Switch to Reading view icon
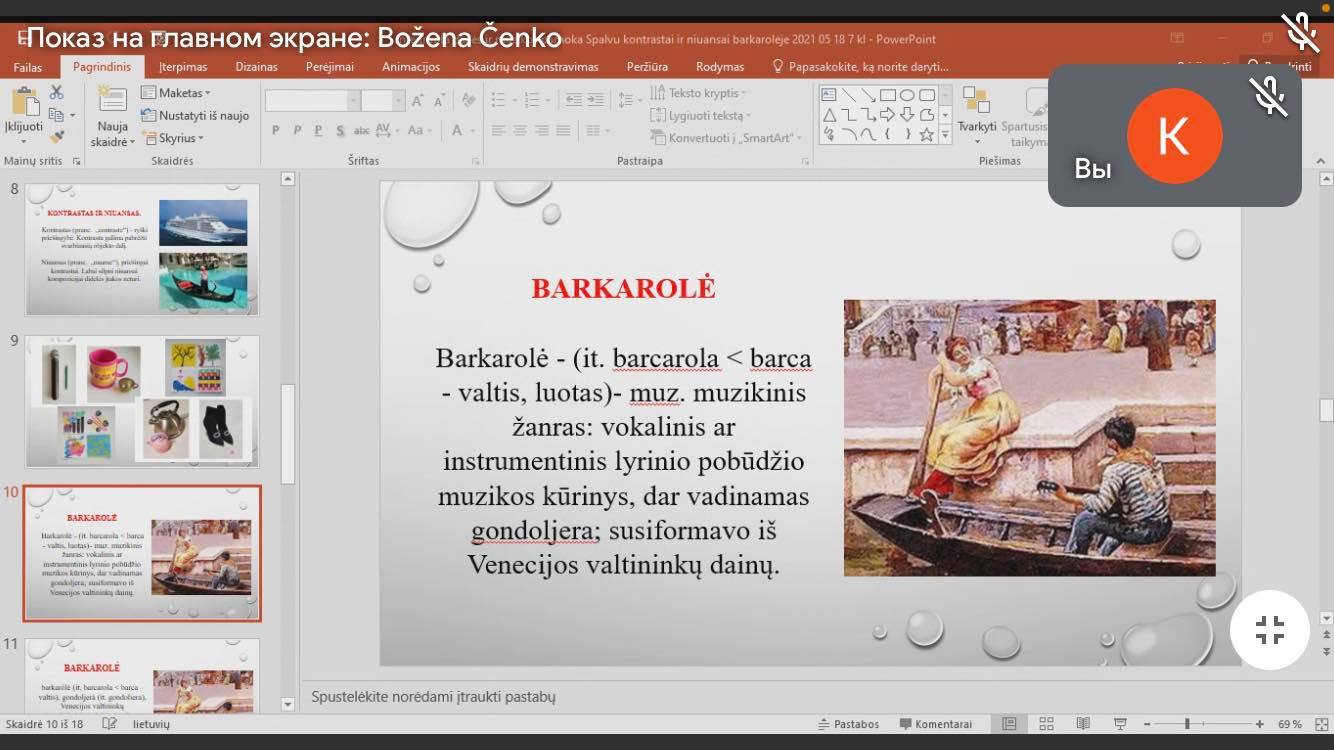 tap(1083, 724)
